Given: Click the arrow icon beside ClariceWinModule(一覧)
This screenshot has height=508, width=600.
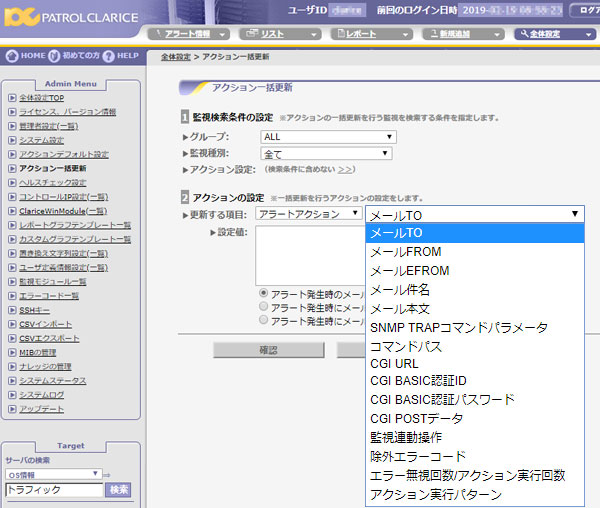Looking at the screenshot, I should pyautogui.click(x=12, y=211).
